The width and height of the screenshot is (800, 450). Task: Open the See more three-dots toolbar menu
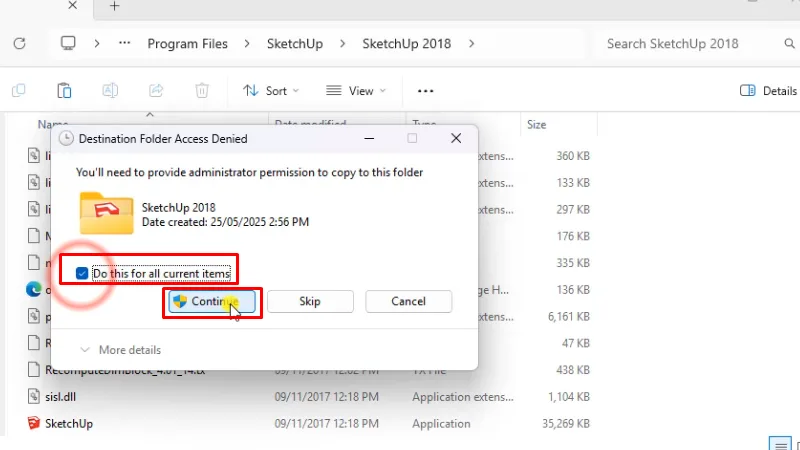[425, 91]
